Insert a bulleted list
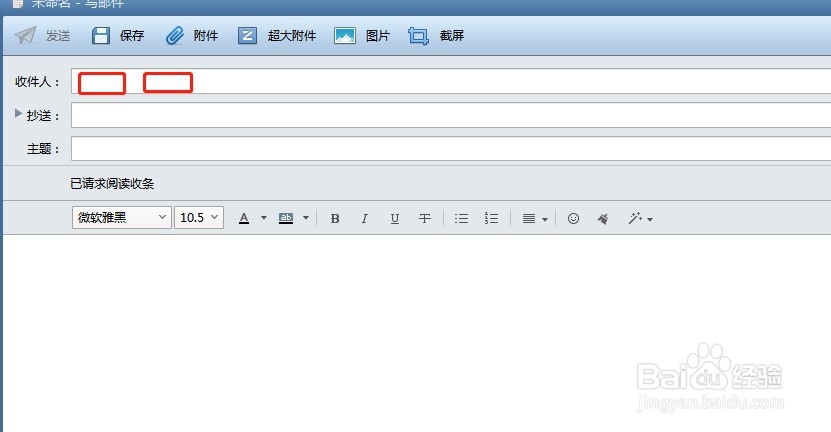The width and height of the screenshot is (831, 432). [x=462, y=218]
